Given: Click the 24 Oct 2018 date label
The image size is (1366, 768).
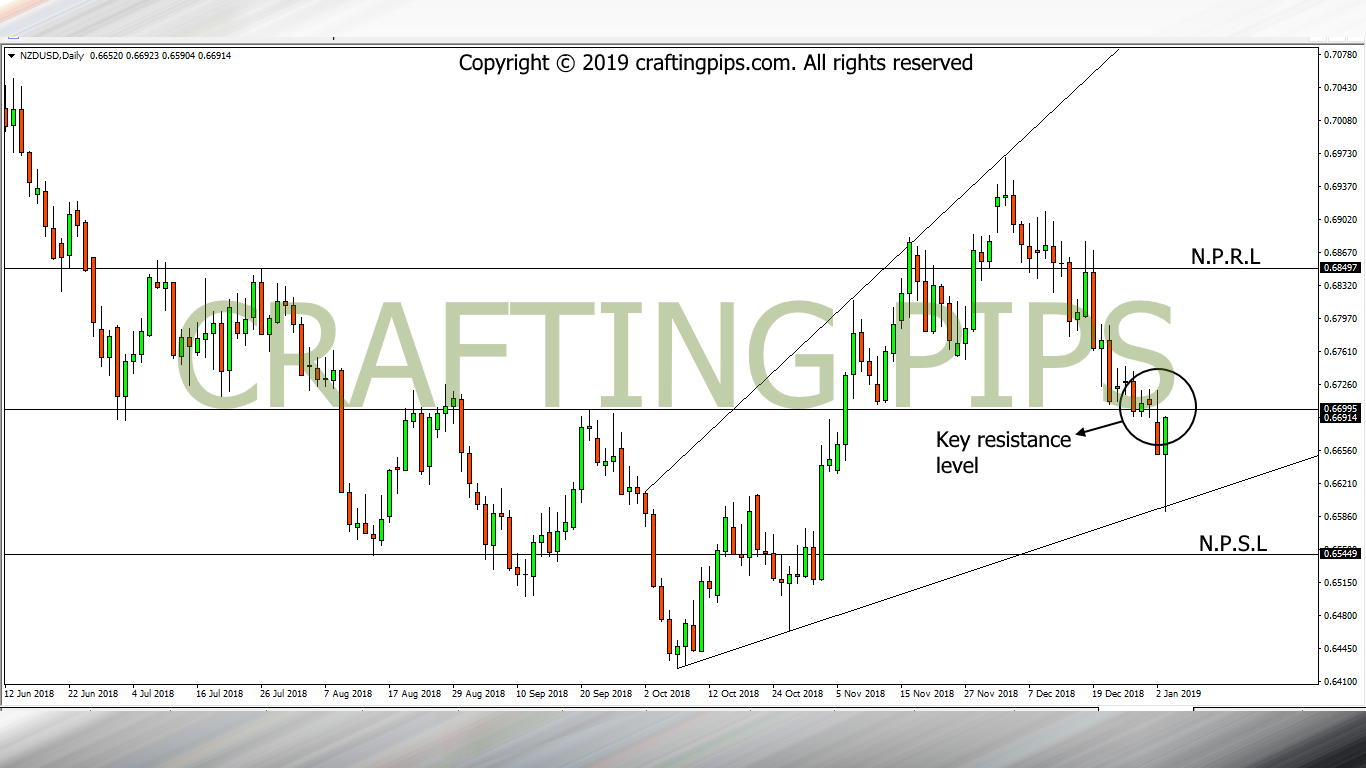Looking at the screenshot, I should pos(797,692).
